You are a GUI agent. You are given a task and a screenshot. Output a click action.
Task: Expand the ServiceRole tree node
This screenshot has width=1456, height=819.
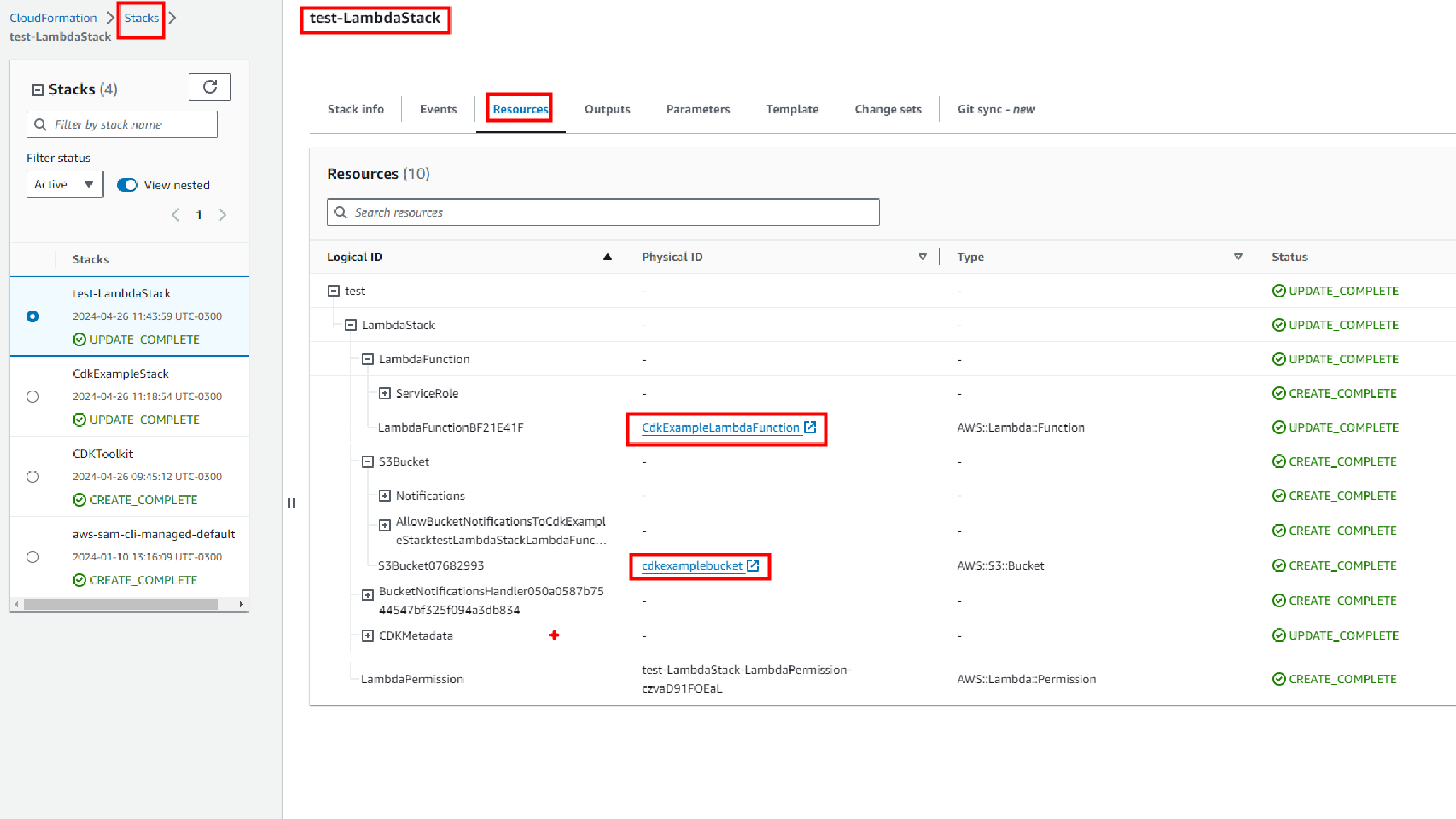coord(384,393)
